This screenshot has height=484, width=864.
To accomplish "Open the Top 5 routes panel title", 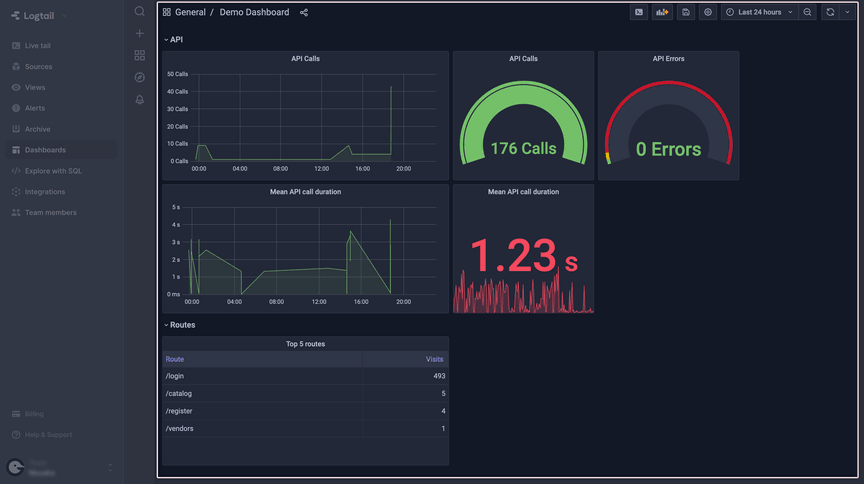I will click(x=305, y=344).
